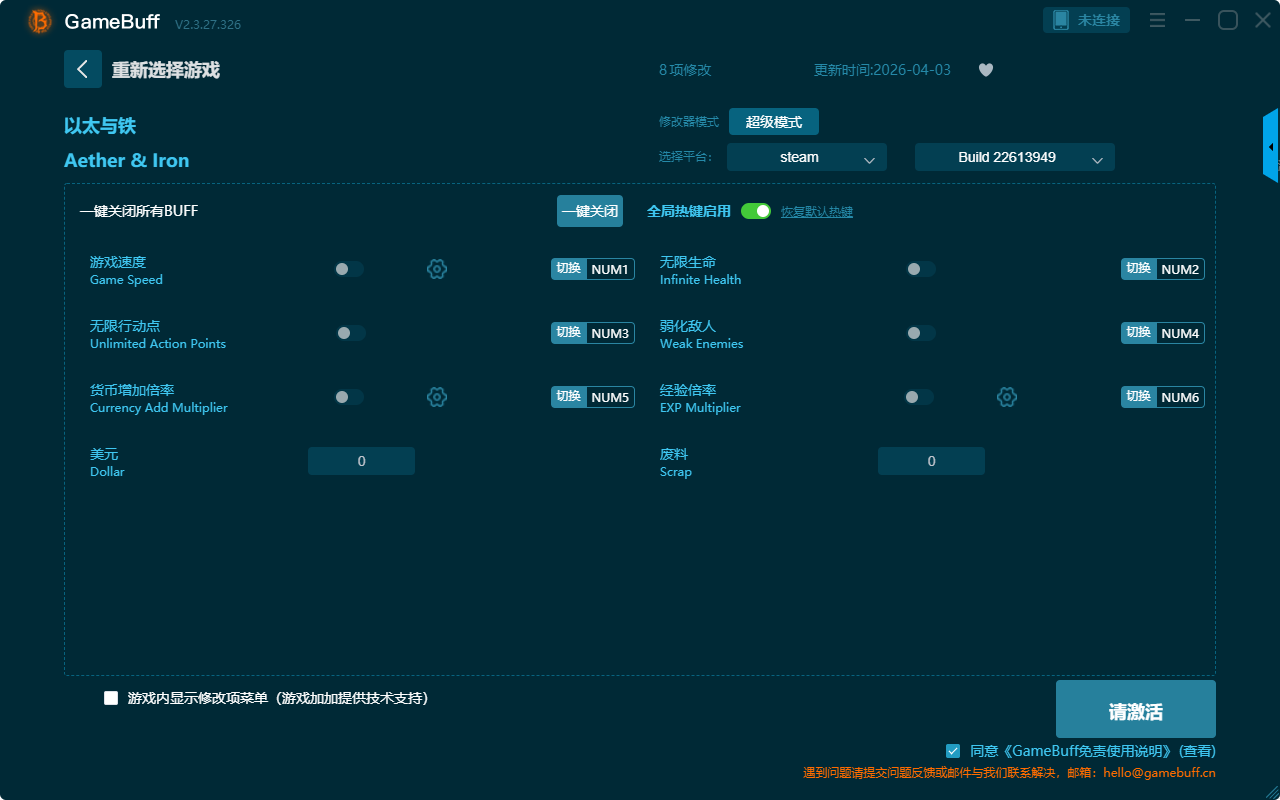Toggle Infinite Health switch
This screenshot has height=800, width=1280.
pyautogui.click(x=920, y=269)
